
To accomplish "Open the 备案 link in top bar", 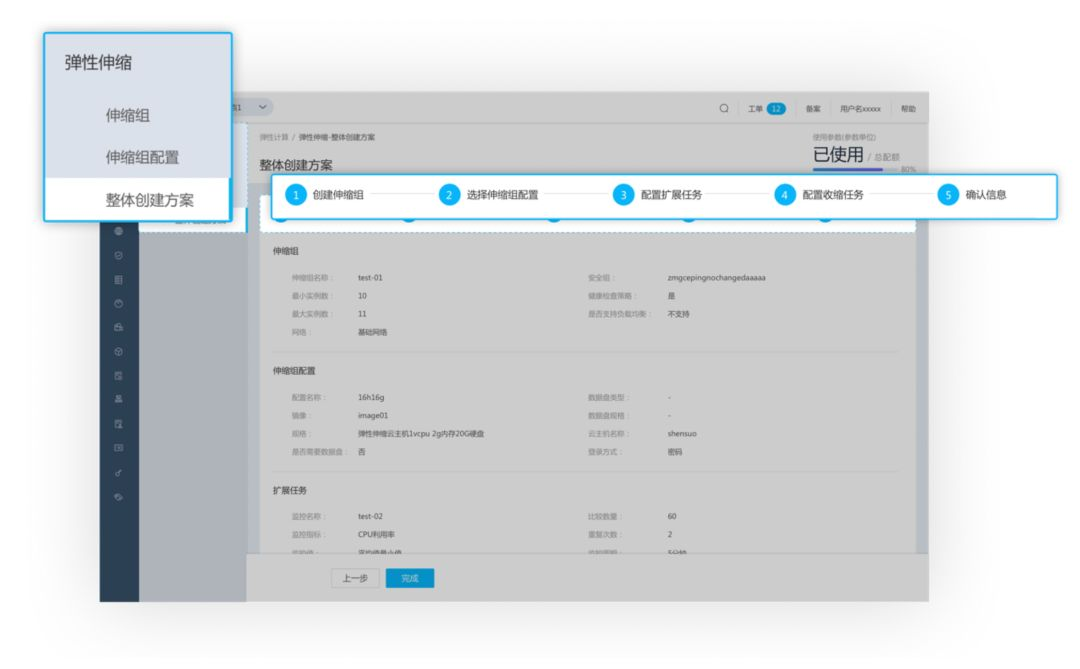I will (813, 109).
